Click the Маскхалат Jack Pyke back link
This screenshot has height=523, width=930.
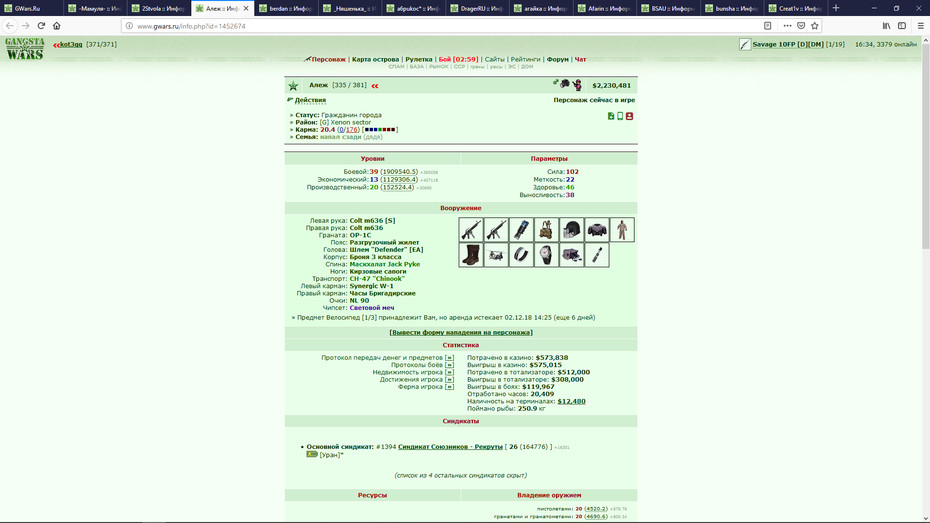(384, 264)
